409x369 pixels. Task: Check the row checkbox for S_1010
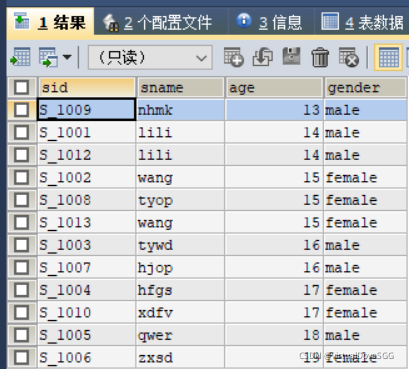point(22,312)
